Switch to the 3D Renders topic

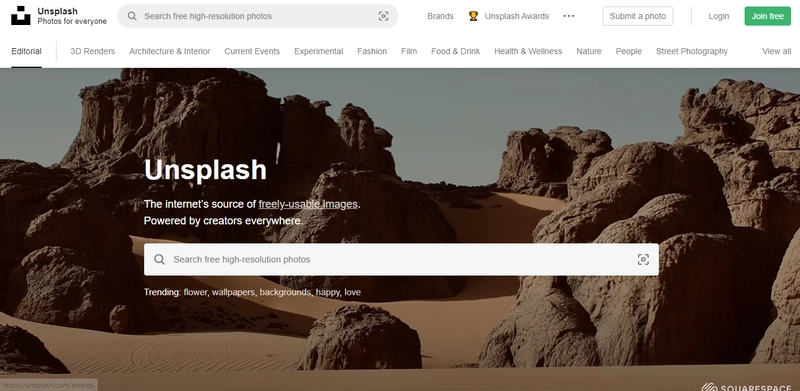coord(92,51)
